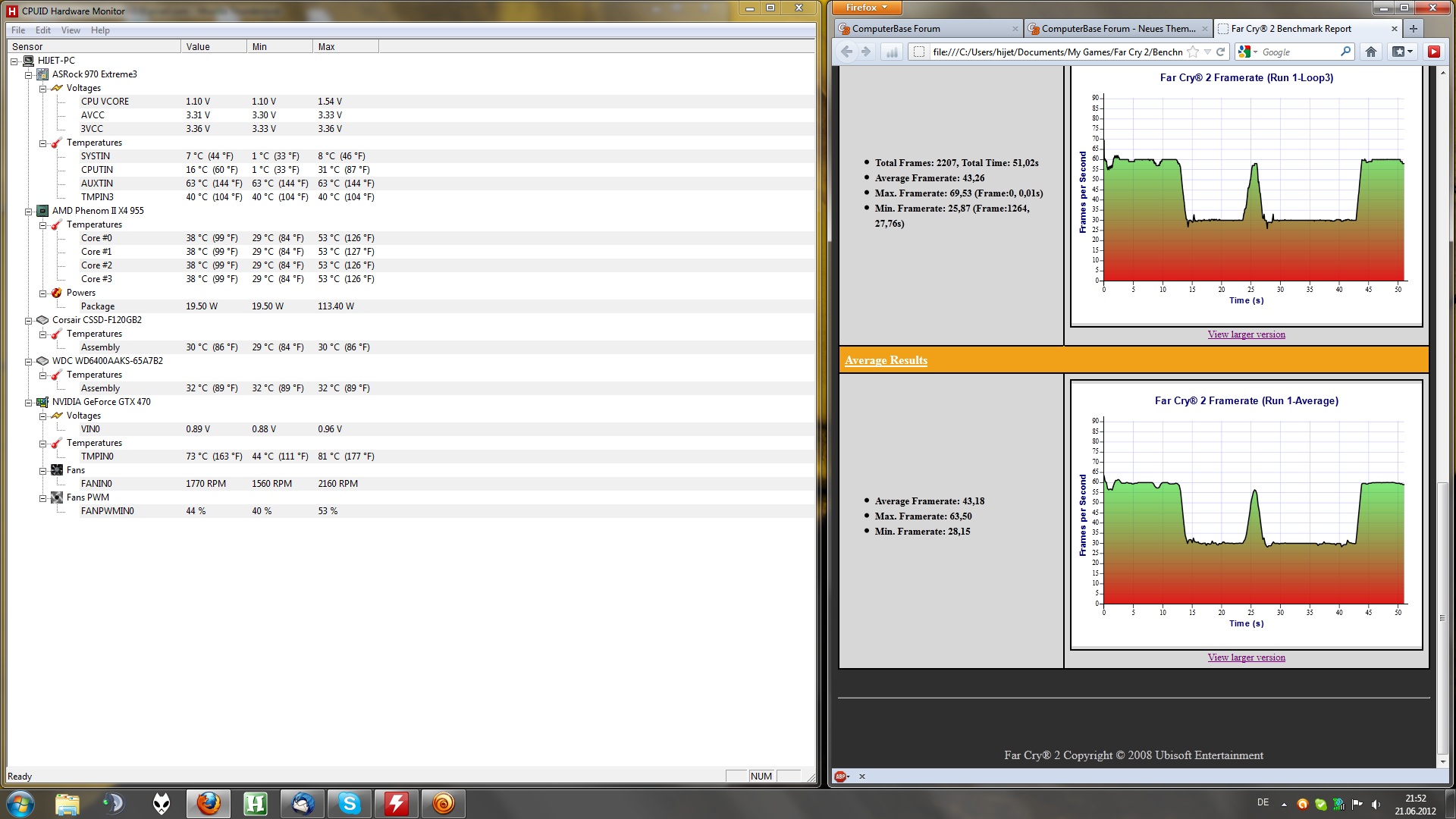Open Skype from taskbar
Screen dimensions: 1456x819
pyautogui.click(x=349, y=803)
